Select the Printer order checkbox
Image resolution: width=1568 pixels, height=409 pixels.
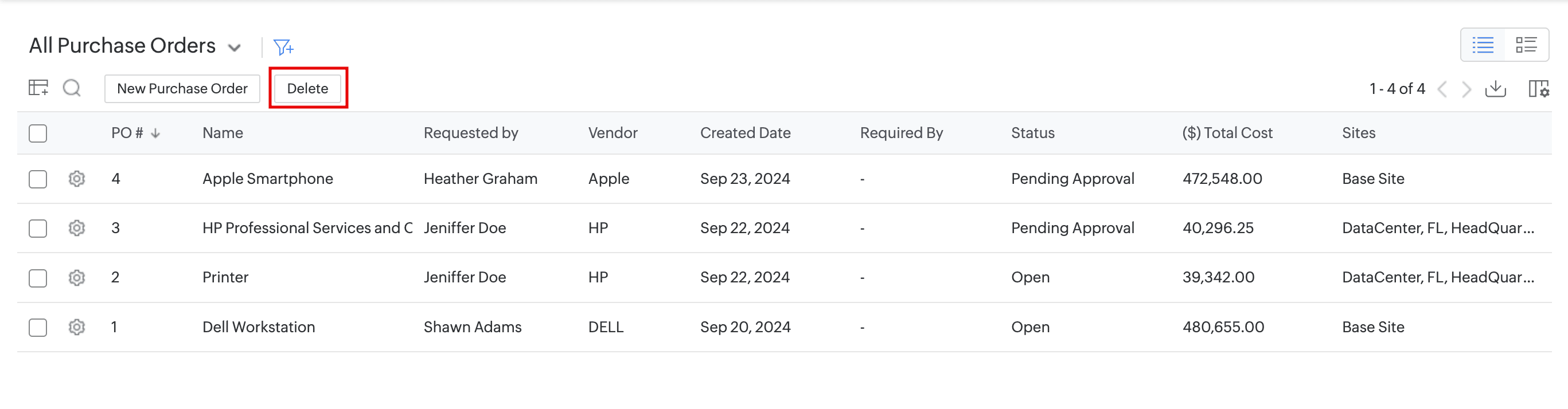coord(38,278)
